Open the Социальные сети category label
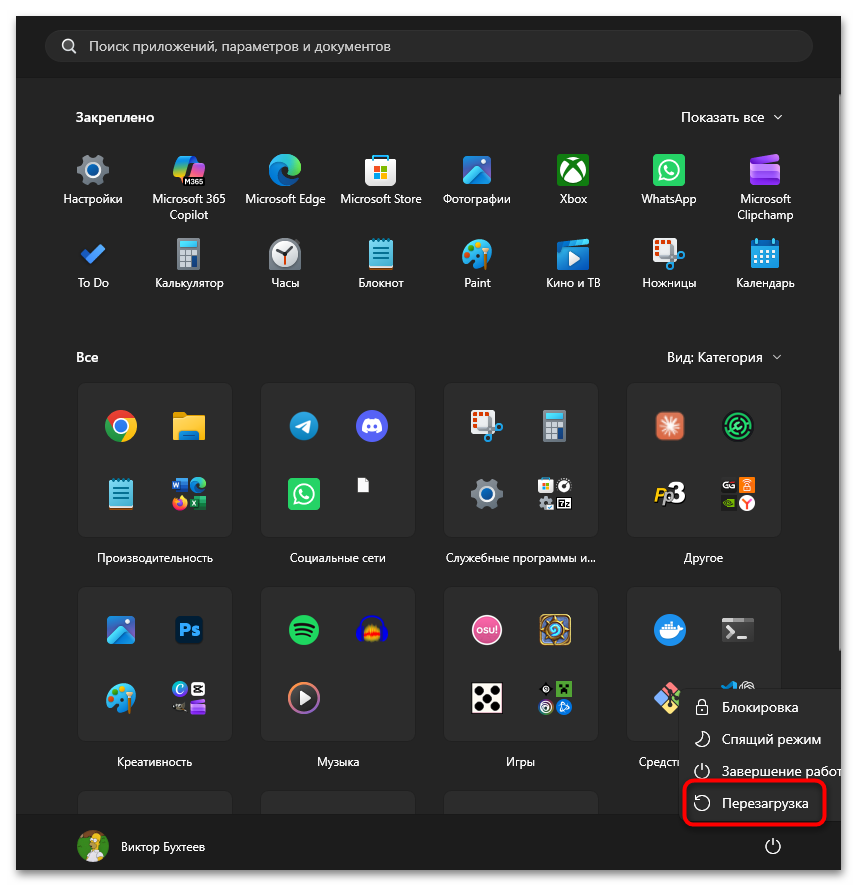 [x=338, y=558]
